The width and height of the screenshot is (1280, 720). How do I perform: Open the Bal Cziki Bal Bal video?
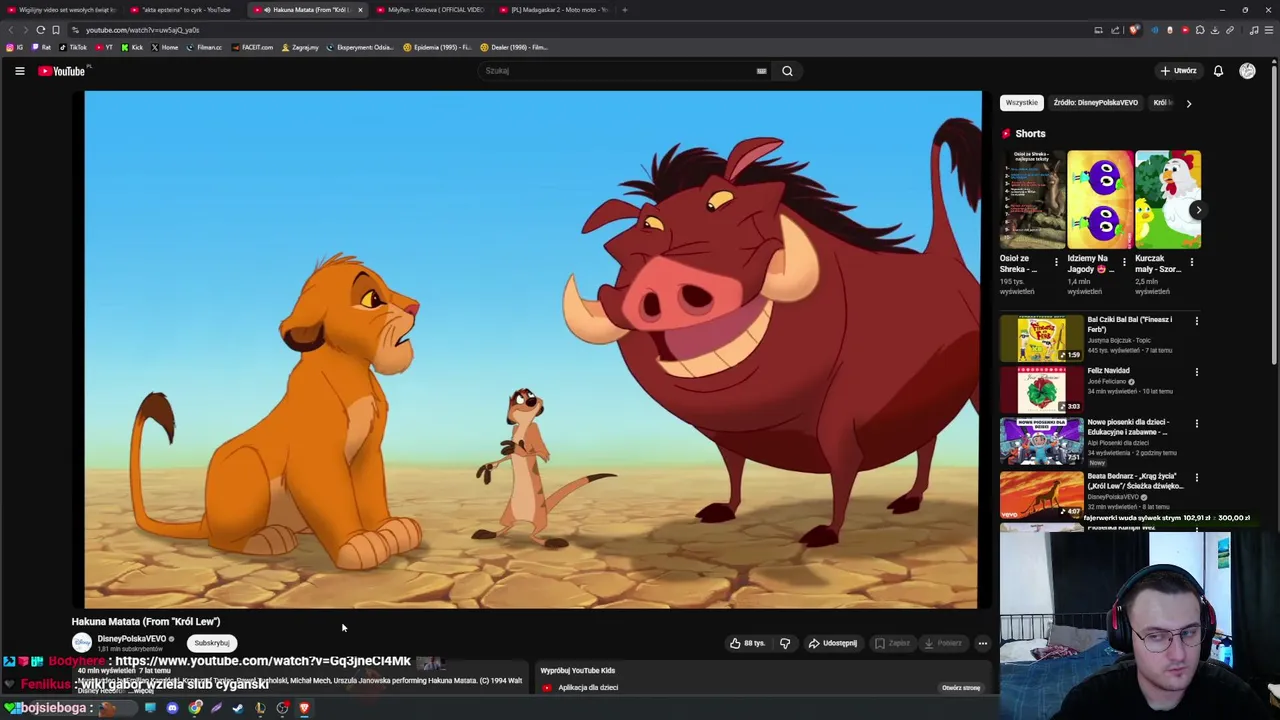(1042, 339)
